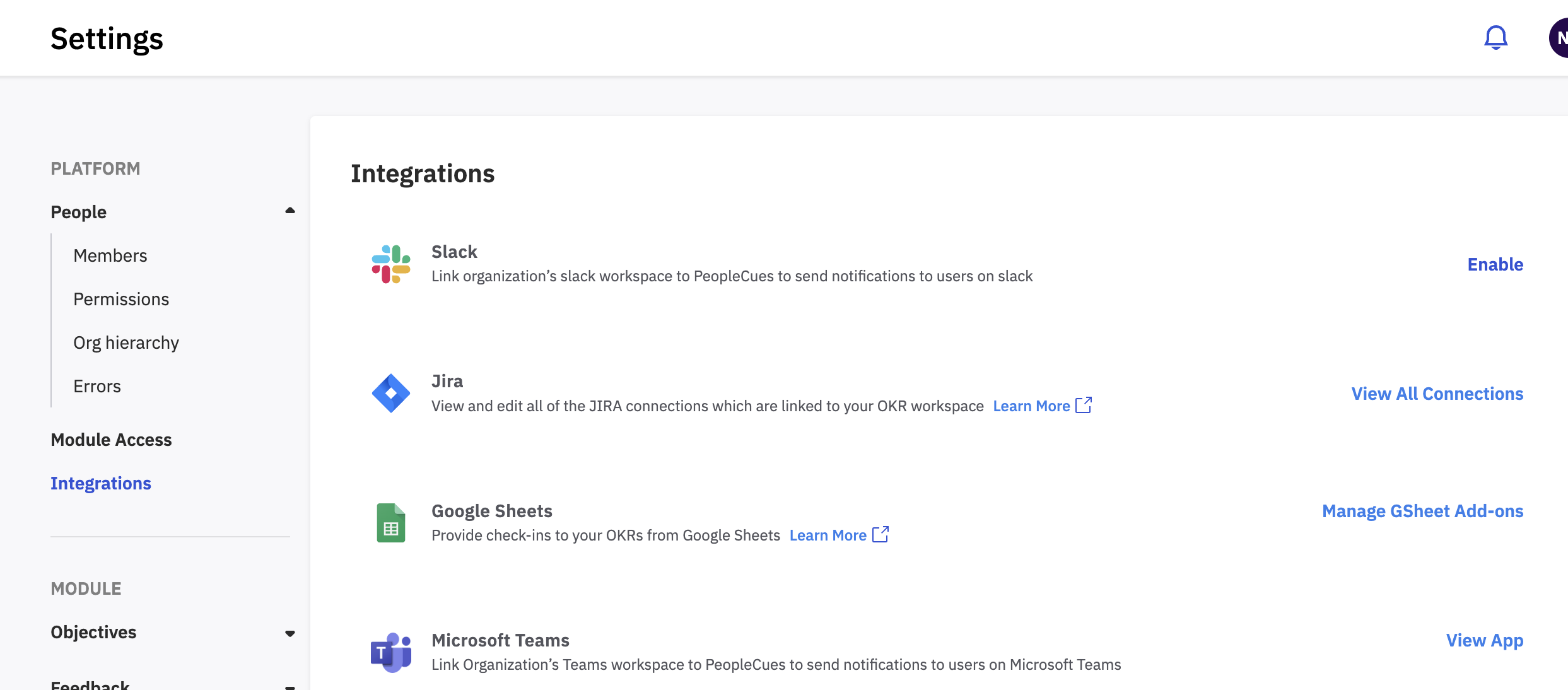Go to Org hierarchy
Image resolution: width=1568 pixels, height=690 pixels.
(126, 342)
